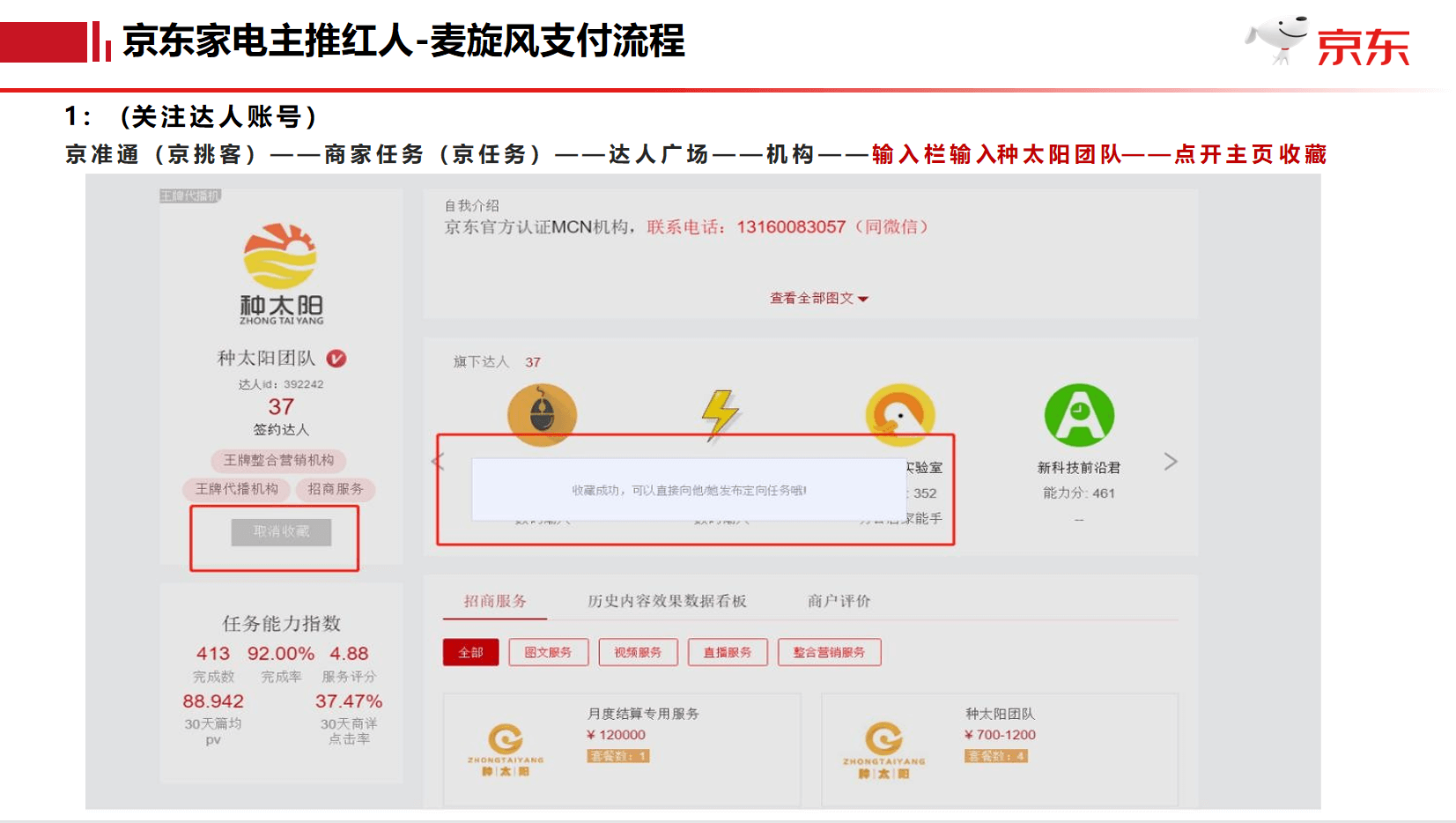Select the 全部 filter button

pos(470,653)
